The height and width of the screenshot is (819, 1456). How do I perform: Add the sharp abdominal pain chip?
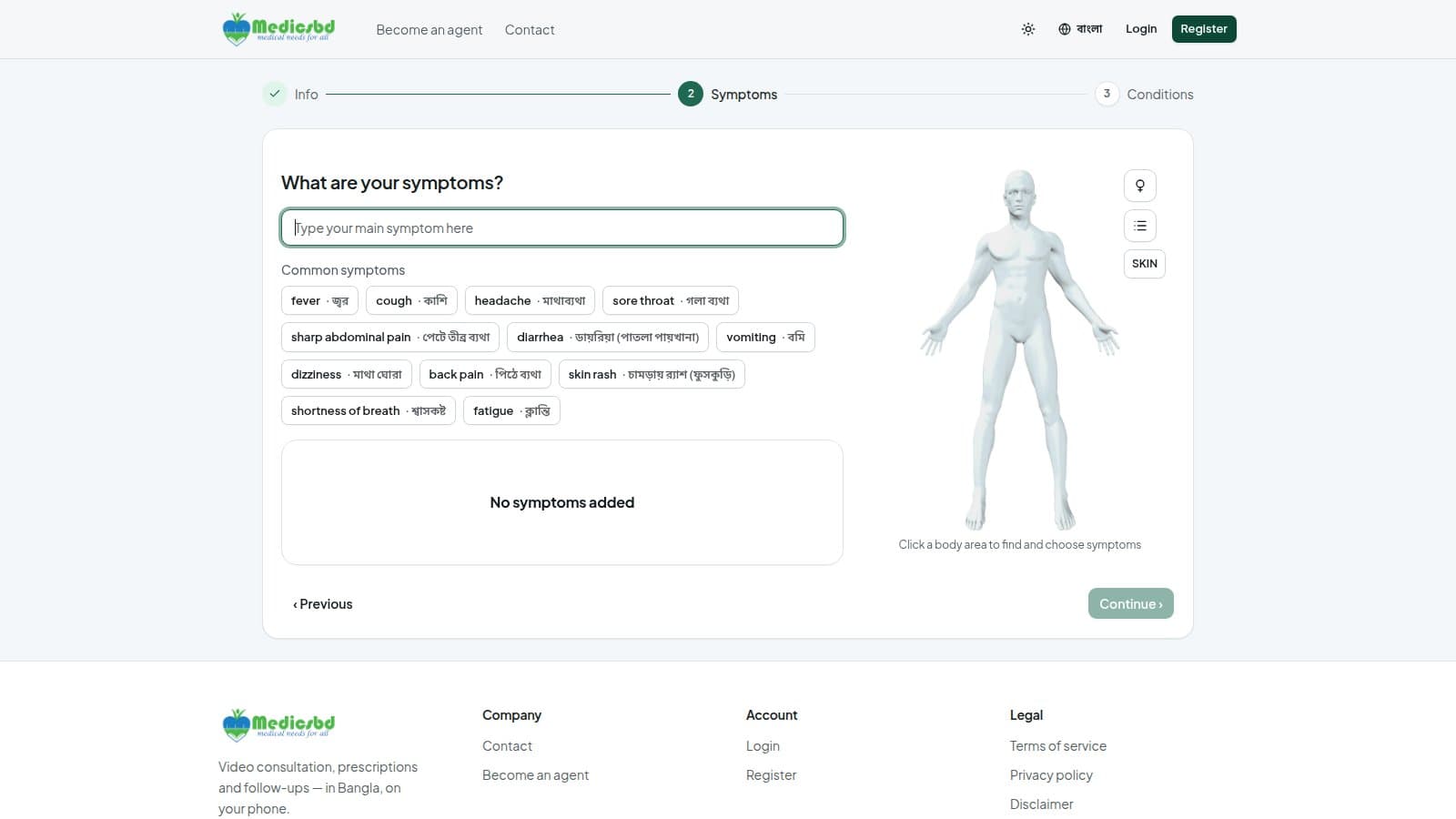pyautogui.click(x=390, y=337)
